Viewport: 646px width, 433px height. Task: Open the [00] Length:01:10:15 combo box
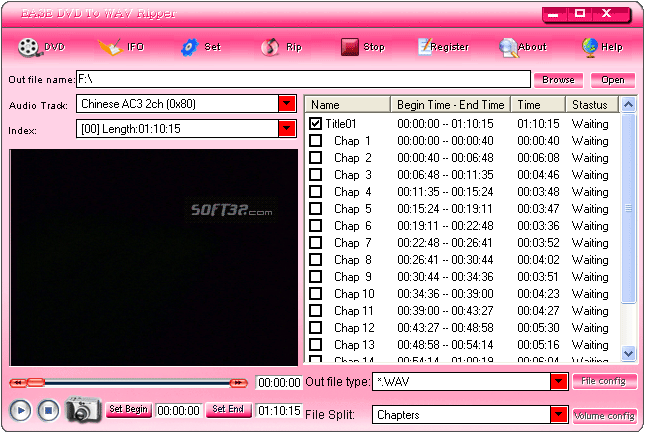coord(186,129)
